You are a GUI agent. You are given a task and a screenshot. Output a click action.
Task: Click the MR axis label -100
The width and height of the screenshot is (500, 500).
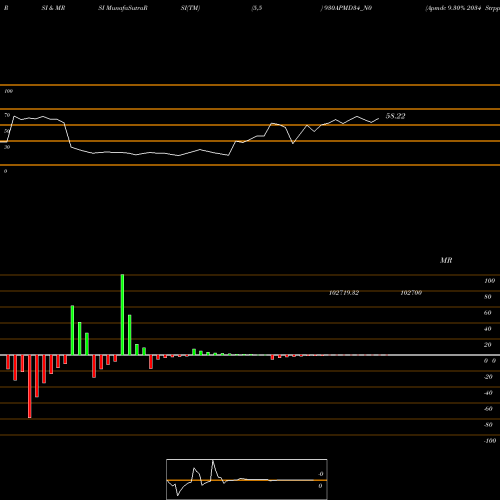[x=490, y=441]
